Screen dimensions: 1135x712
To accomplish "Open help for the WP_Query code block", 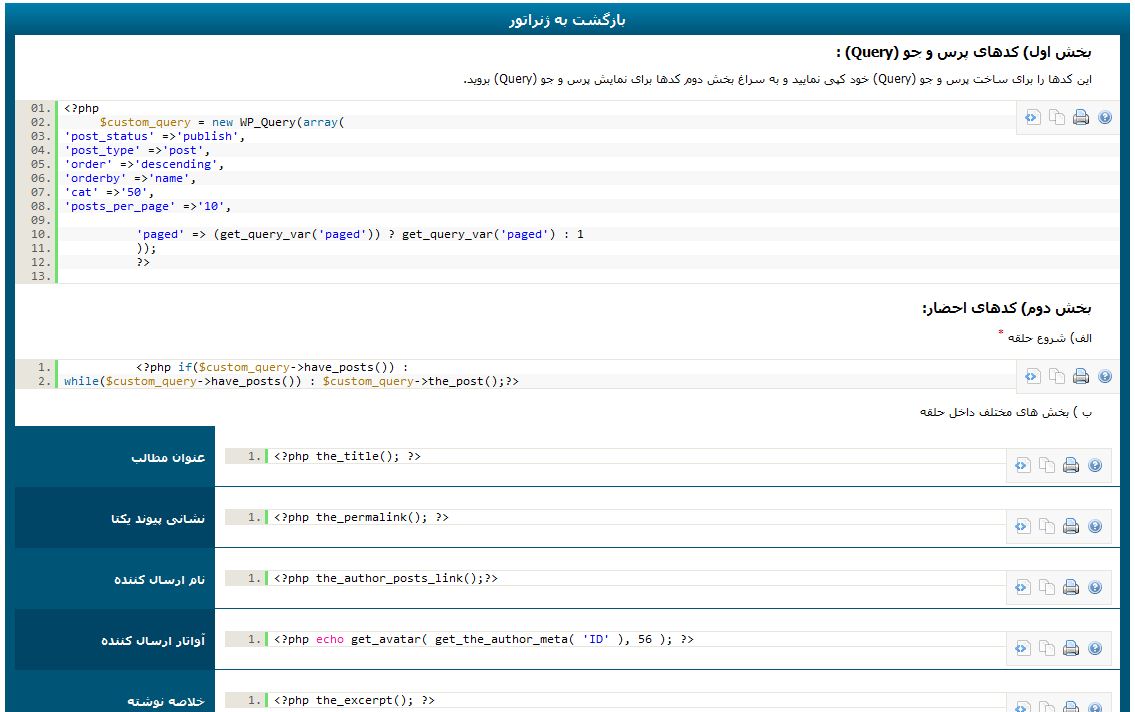I will [1105, 117].
